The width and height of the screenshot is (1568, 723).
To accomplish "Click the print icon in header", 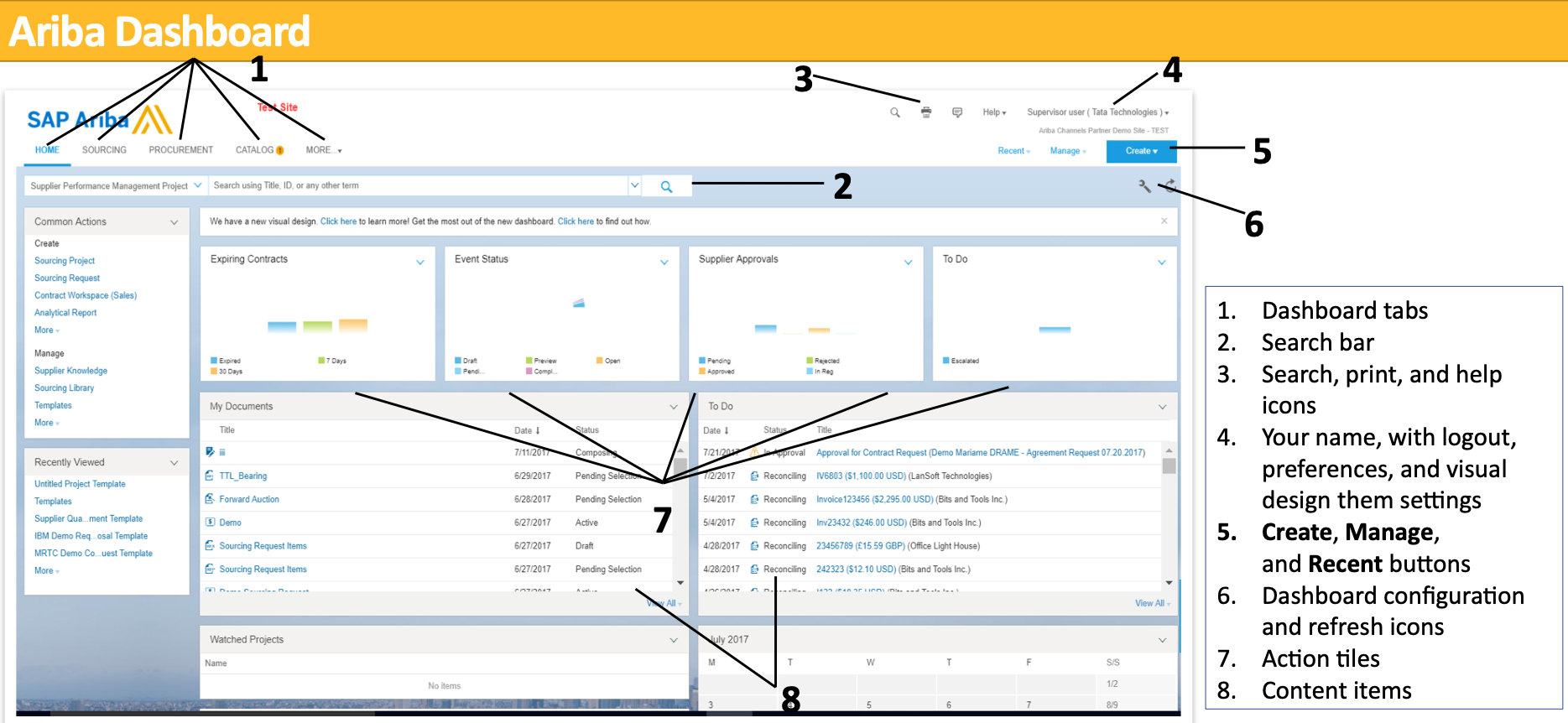I will click(x=926, y=112).
